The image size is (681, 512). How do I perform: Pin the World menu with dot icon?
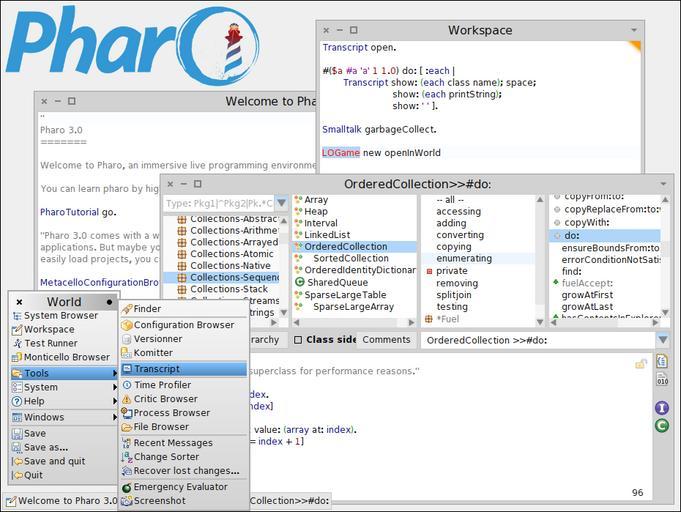[x=109, y=302]
